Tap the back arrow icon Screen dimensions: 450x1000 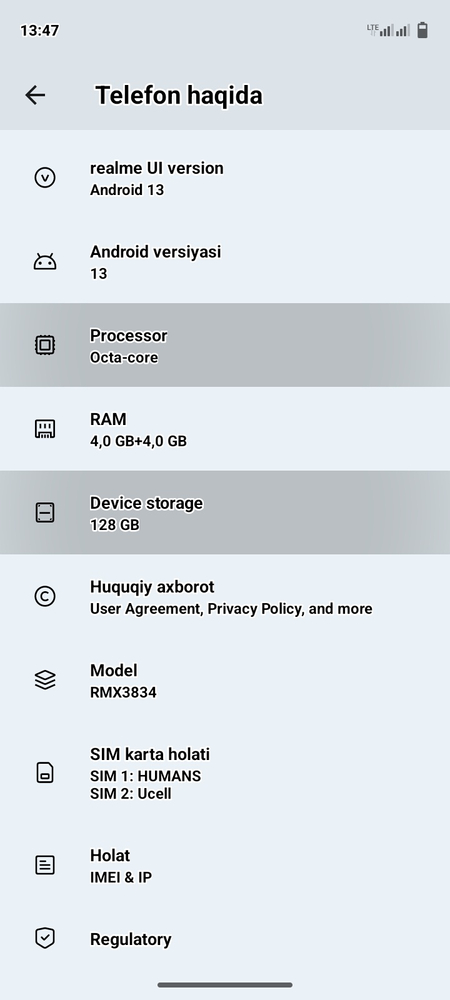pyautogui.click(x=35, y=95)
